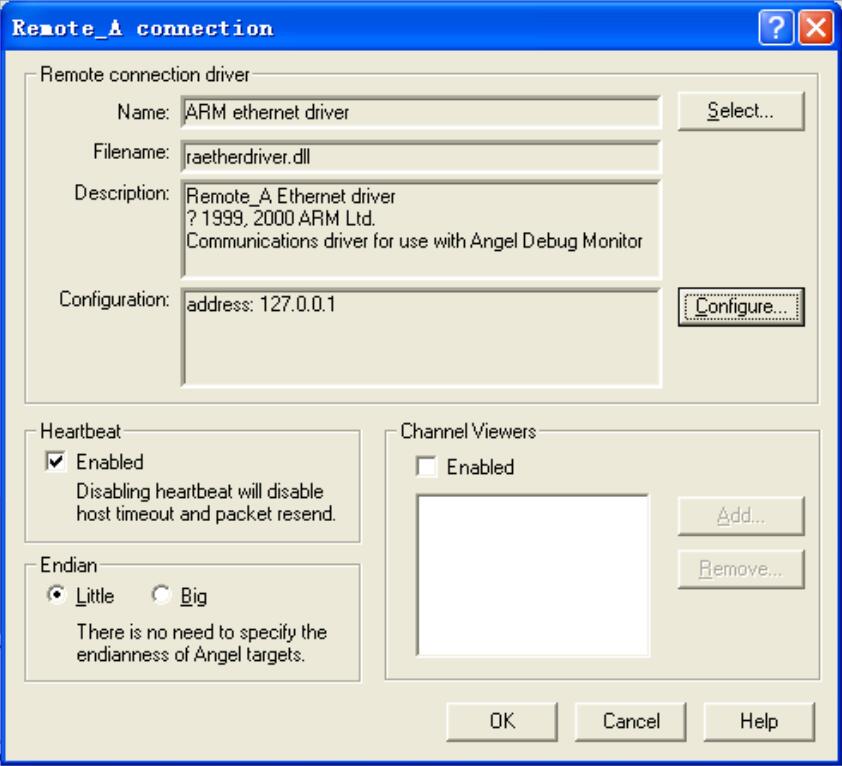Click the 'Disabling heartbeat will disable' note
Image resolution: width=842 pixels, height=766 pixels.
pos(200,492)
